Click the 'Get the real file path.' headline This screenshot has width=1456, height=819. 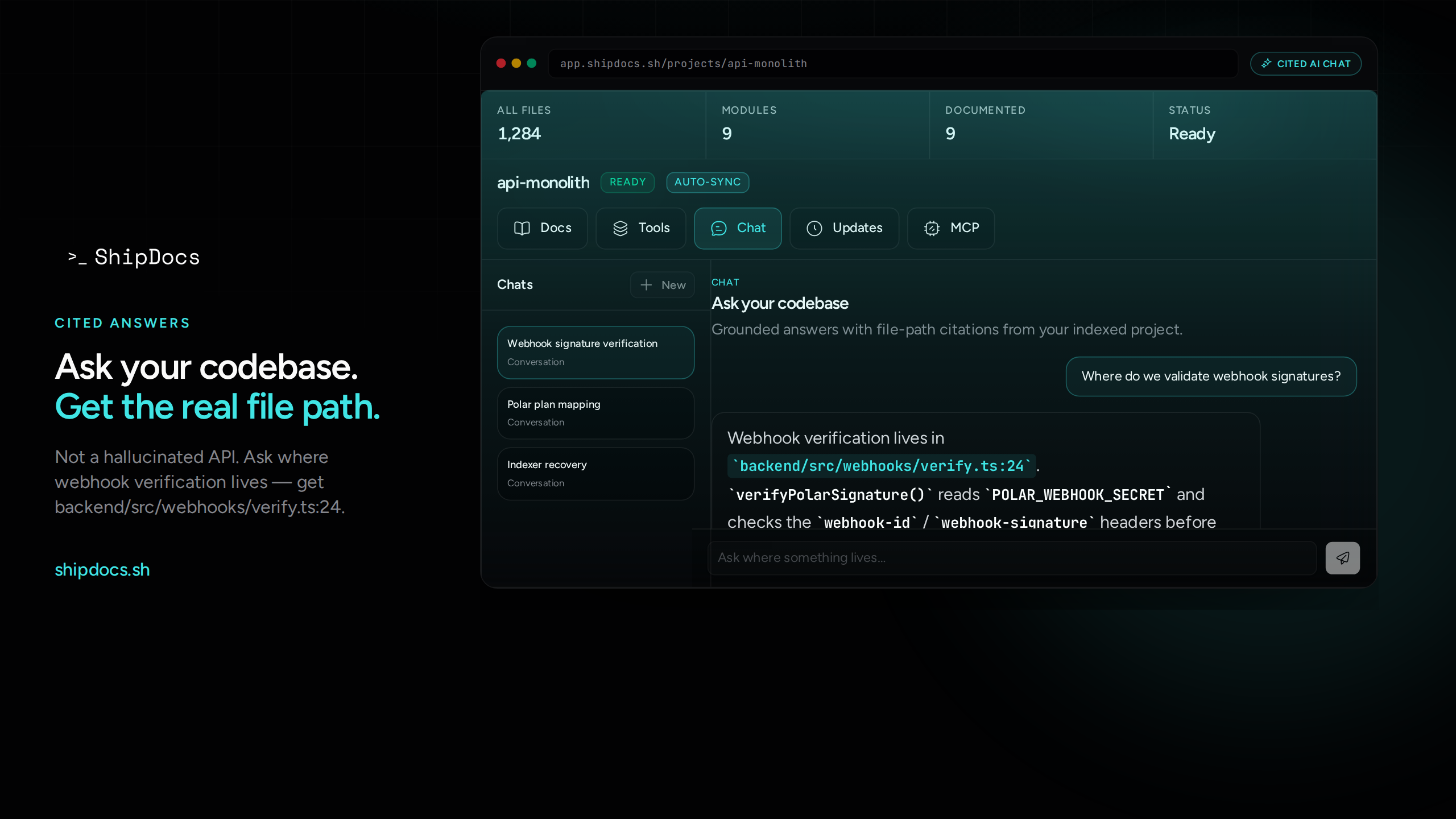(x=217, y=407)
